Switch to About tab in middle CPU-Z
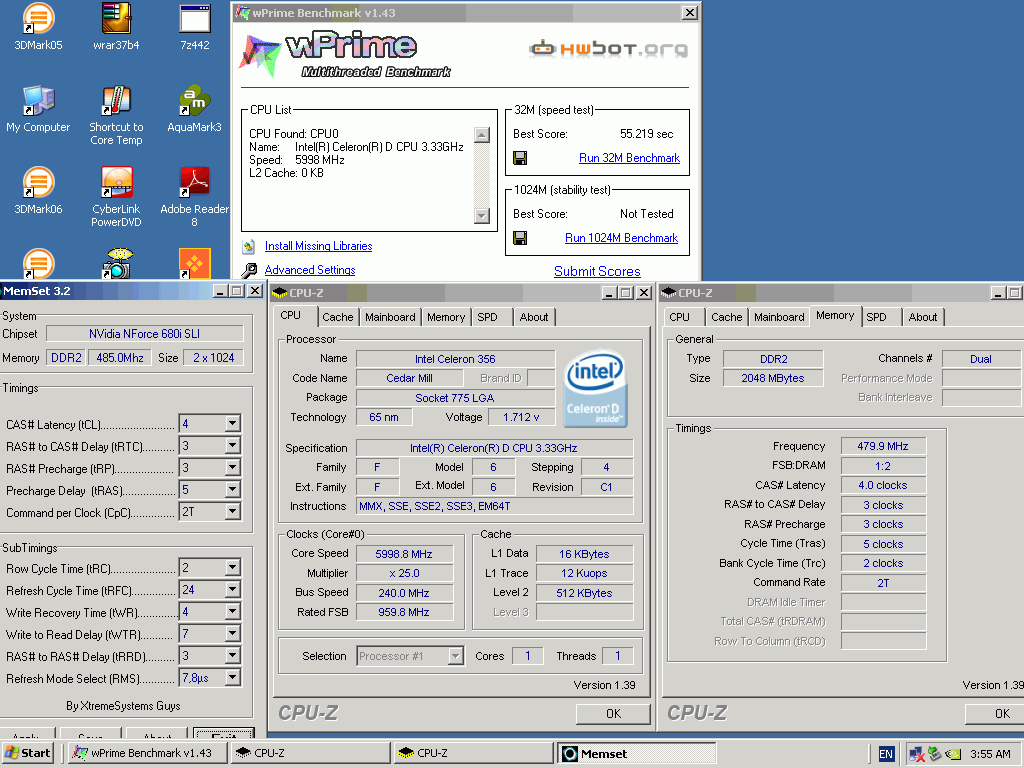Screen dimensions: 1024x768 point(534,317)
